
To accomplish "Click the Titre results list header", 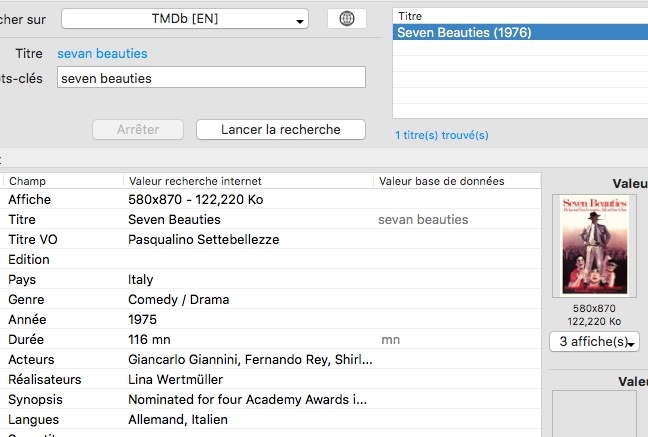I will click(520, 16).
